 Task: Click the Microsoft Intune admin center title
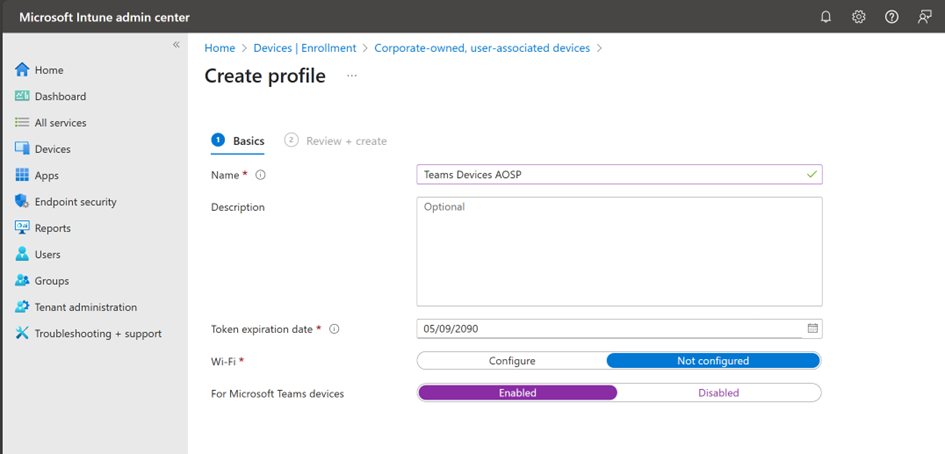click(x=104, y=17)
